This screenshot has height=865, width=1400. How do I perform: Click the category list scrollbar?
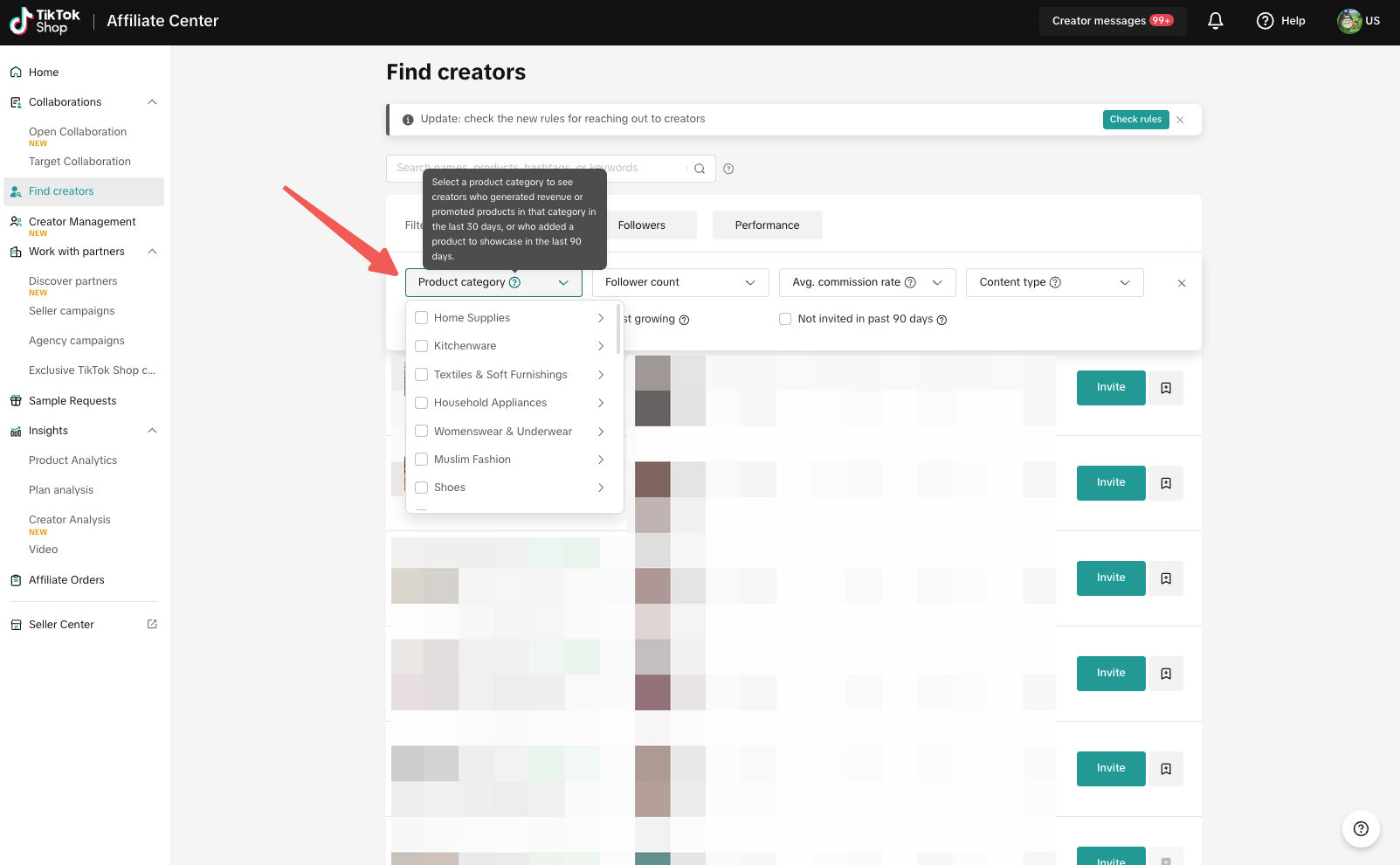pos(618,329)
